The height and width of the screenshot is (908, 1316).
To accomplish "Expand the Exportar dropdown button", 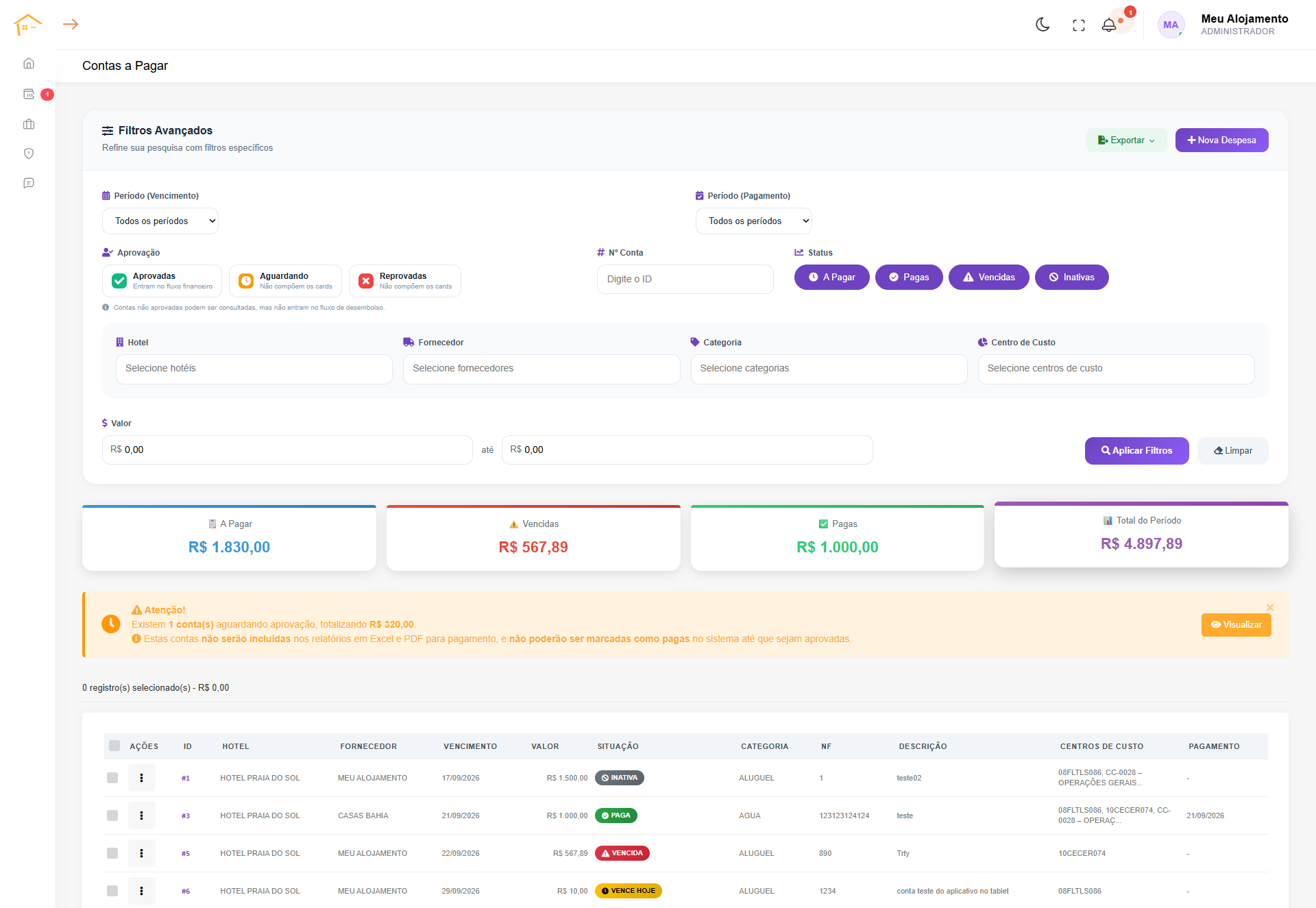I will coord(1126,140).
